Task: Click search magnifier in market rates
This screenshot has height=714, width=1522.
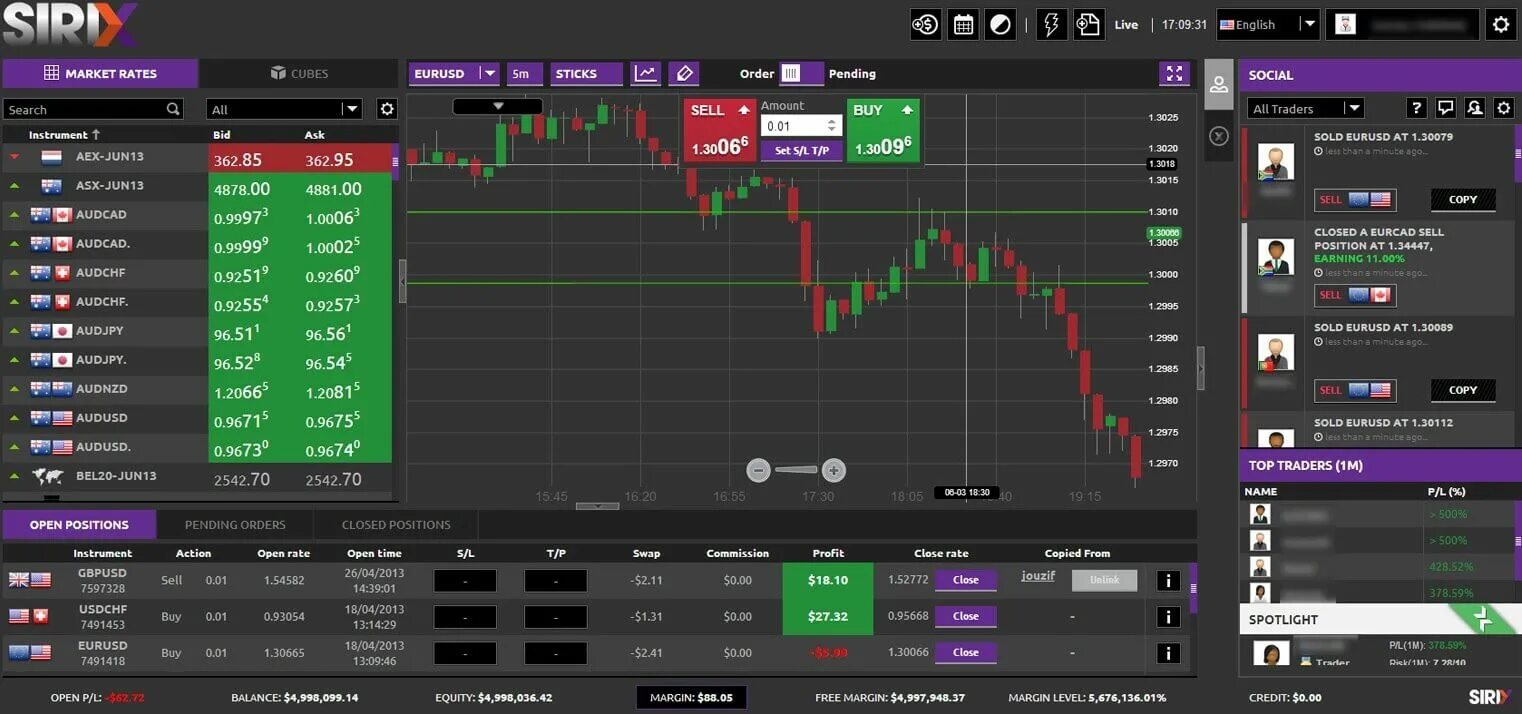Action: 173,109
